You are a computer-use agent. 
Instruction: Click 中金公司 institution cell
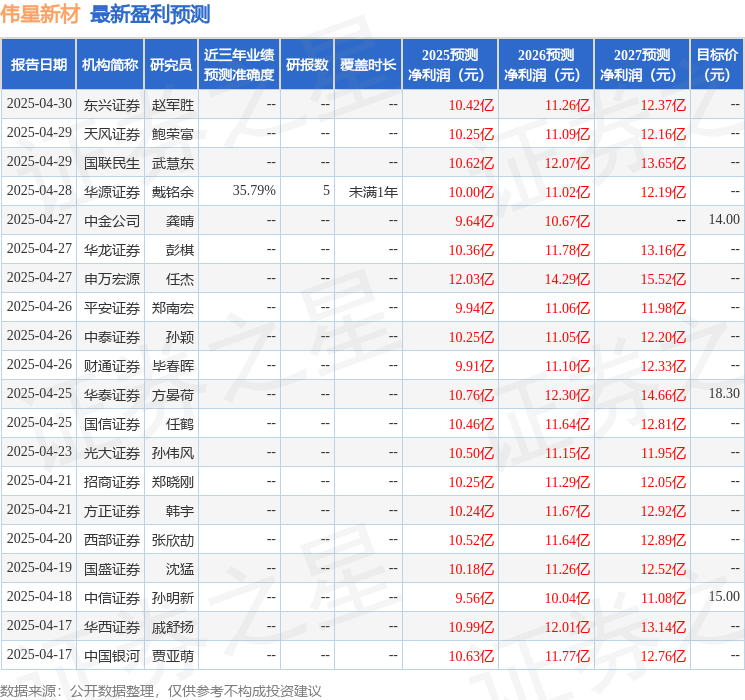pyautogui.click(x=112, y=221)
